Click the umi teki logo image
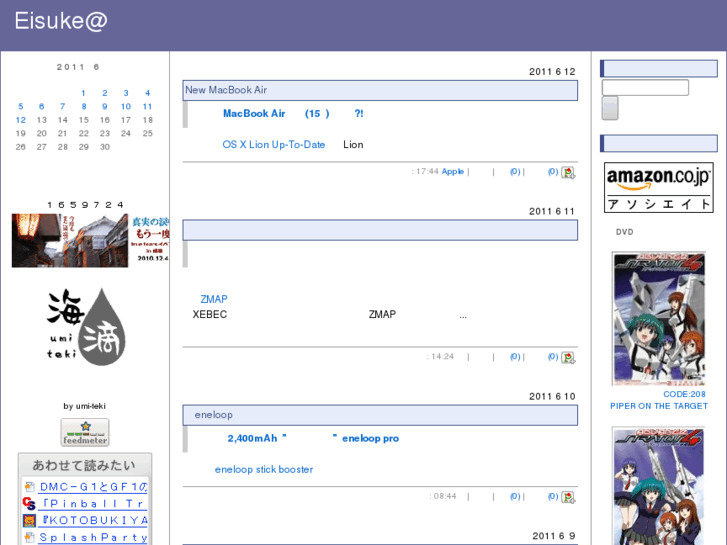 click(x=85, y=327)
